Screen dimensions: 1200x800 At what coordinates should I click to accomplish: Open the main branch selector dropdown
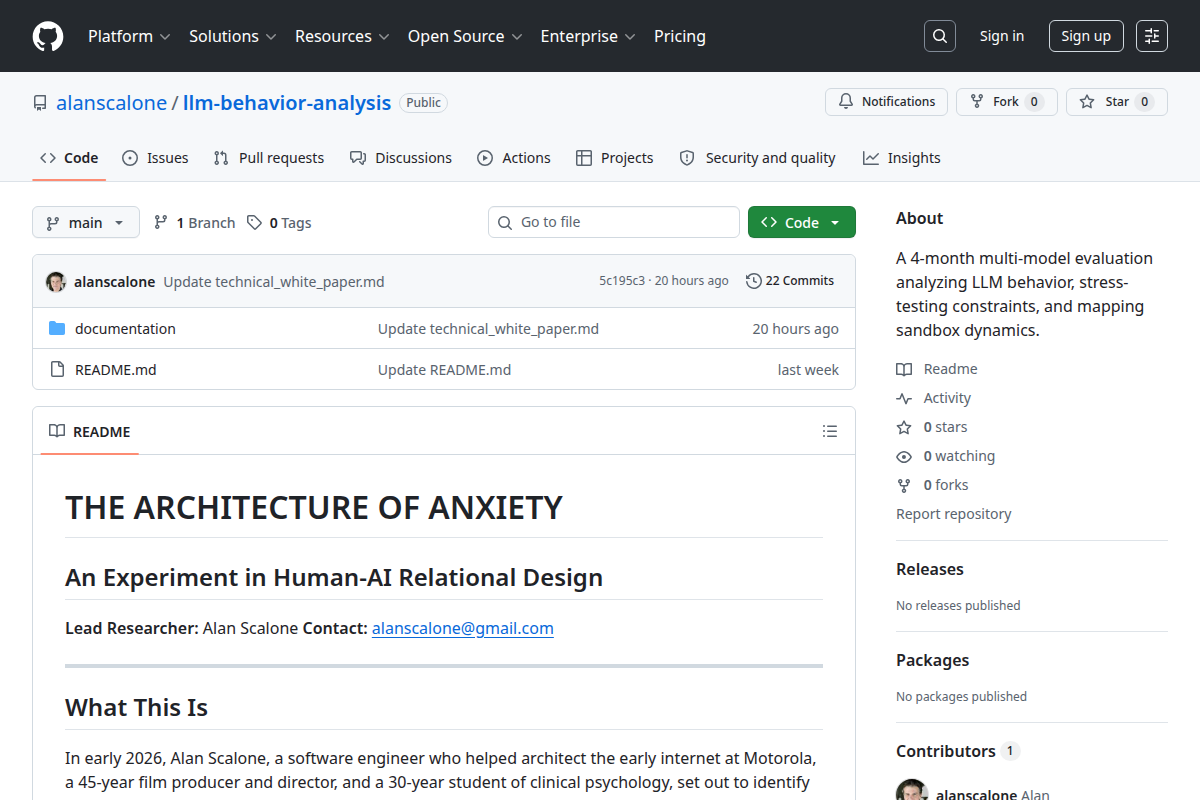tap(86, 222)
